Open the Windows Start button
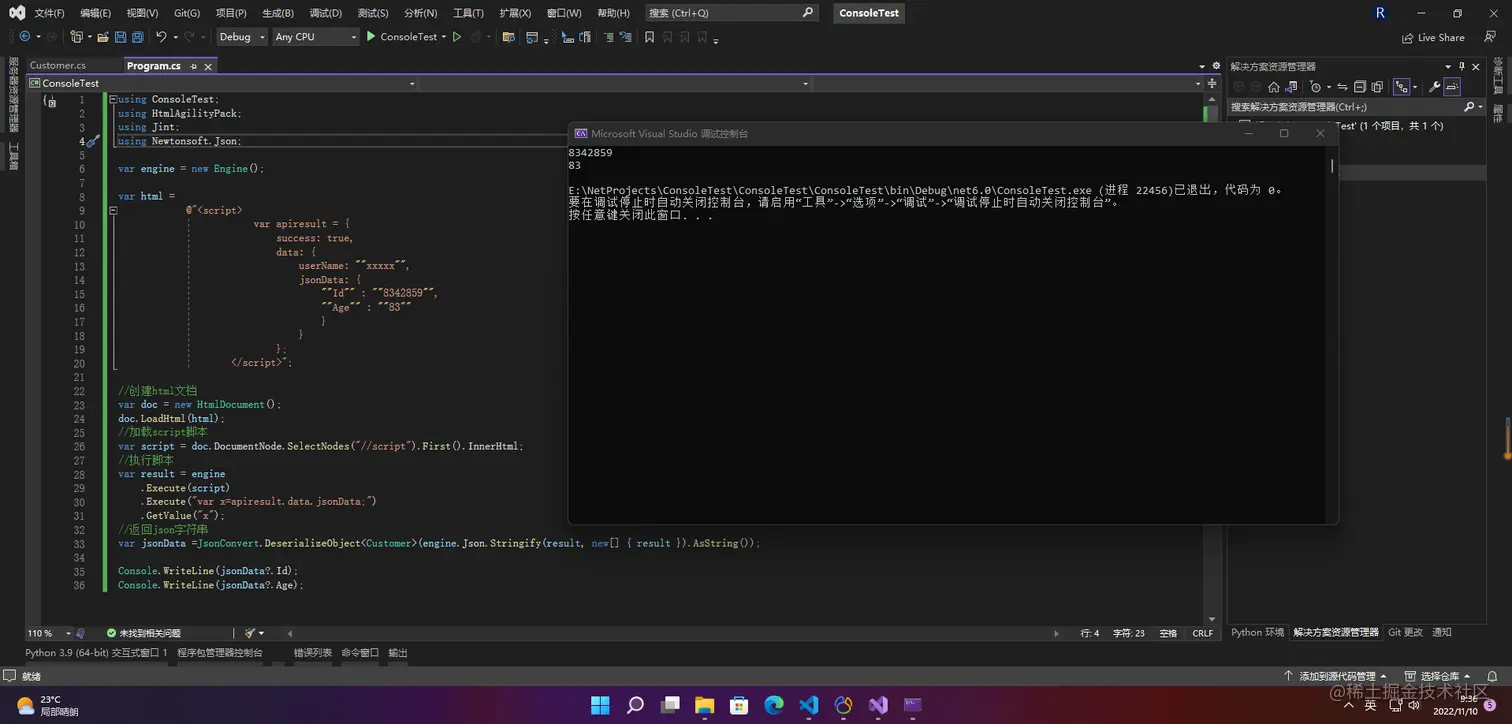 600,705
